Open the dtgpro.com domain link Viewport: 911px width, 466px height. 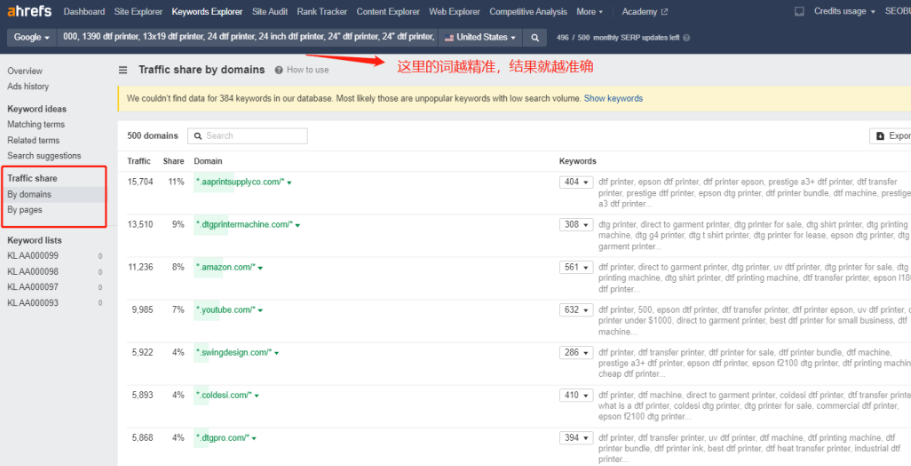[x=223, y=438]
